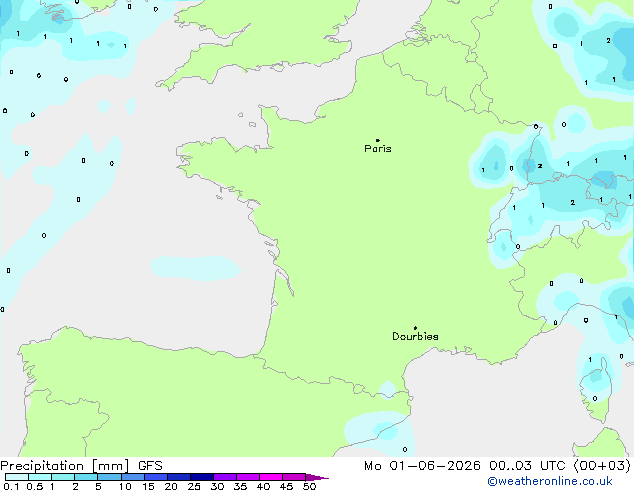Click the '0.1' legend value

click(11, 486)
